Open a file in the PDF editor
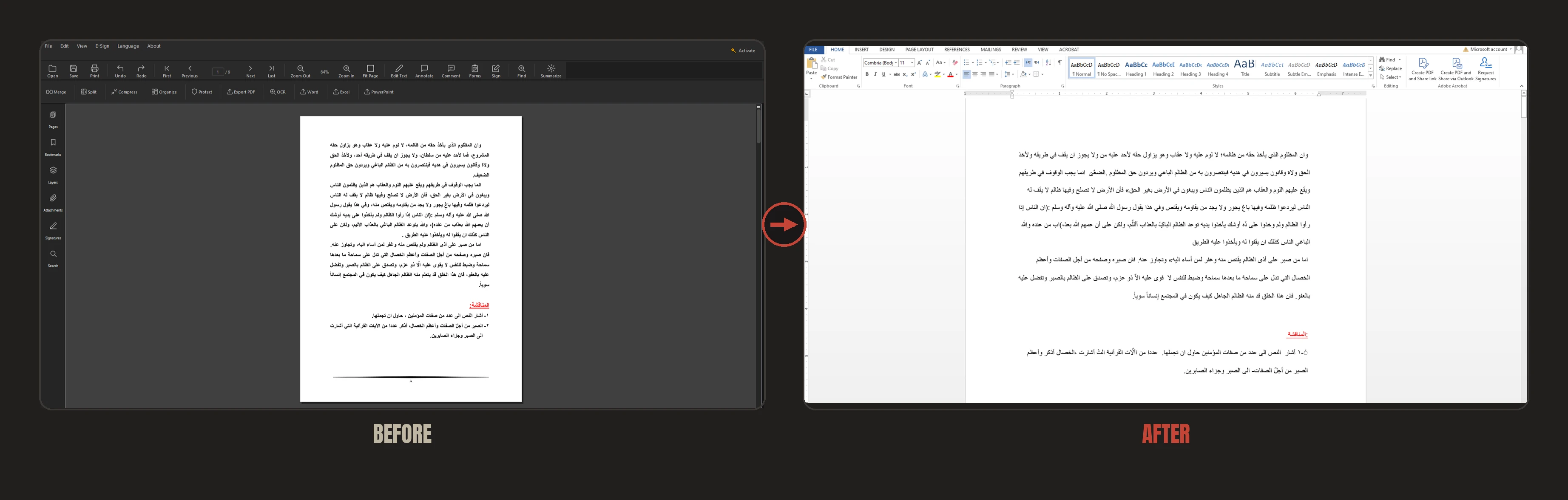1568x500 pixels. [x=52, y=71]
